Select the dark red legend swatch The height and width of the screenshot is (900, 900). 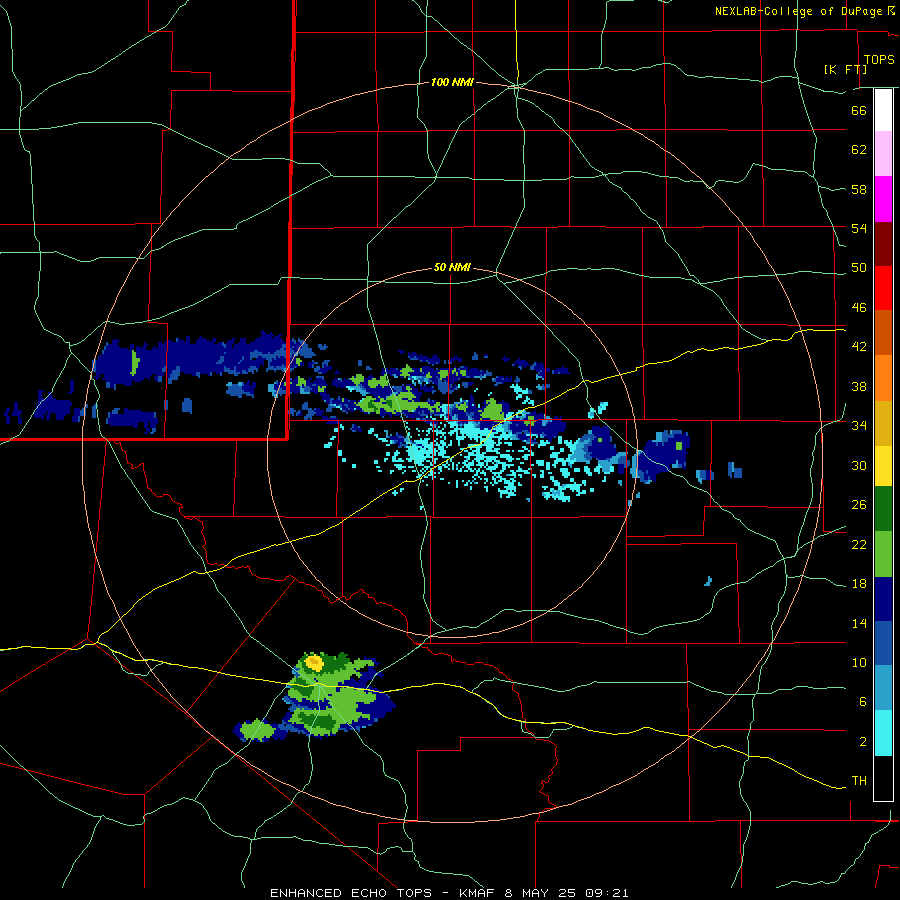[x=883, y=243]
